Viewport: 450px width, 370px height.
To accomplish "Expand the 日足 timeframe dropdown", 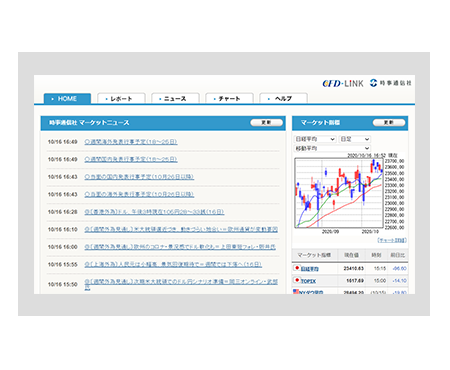I will [x=355, y=139].
